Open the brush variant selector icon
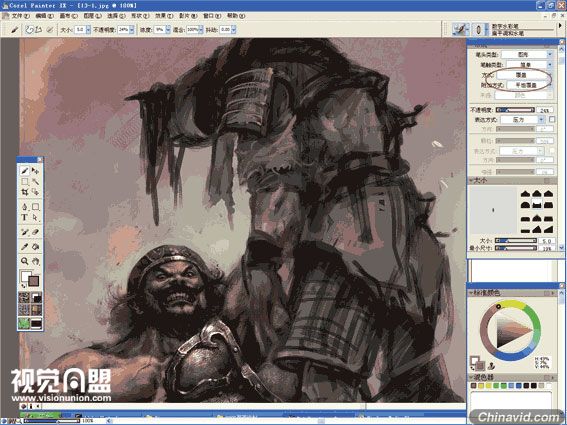 (x=479, y=29)
